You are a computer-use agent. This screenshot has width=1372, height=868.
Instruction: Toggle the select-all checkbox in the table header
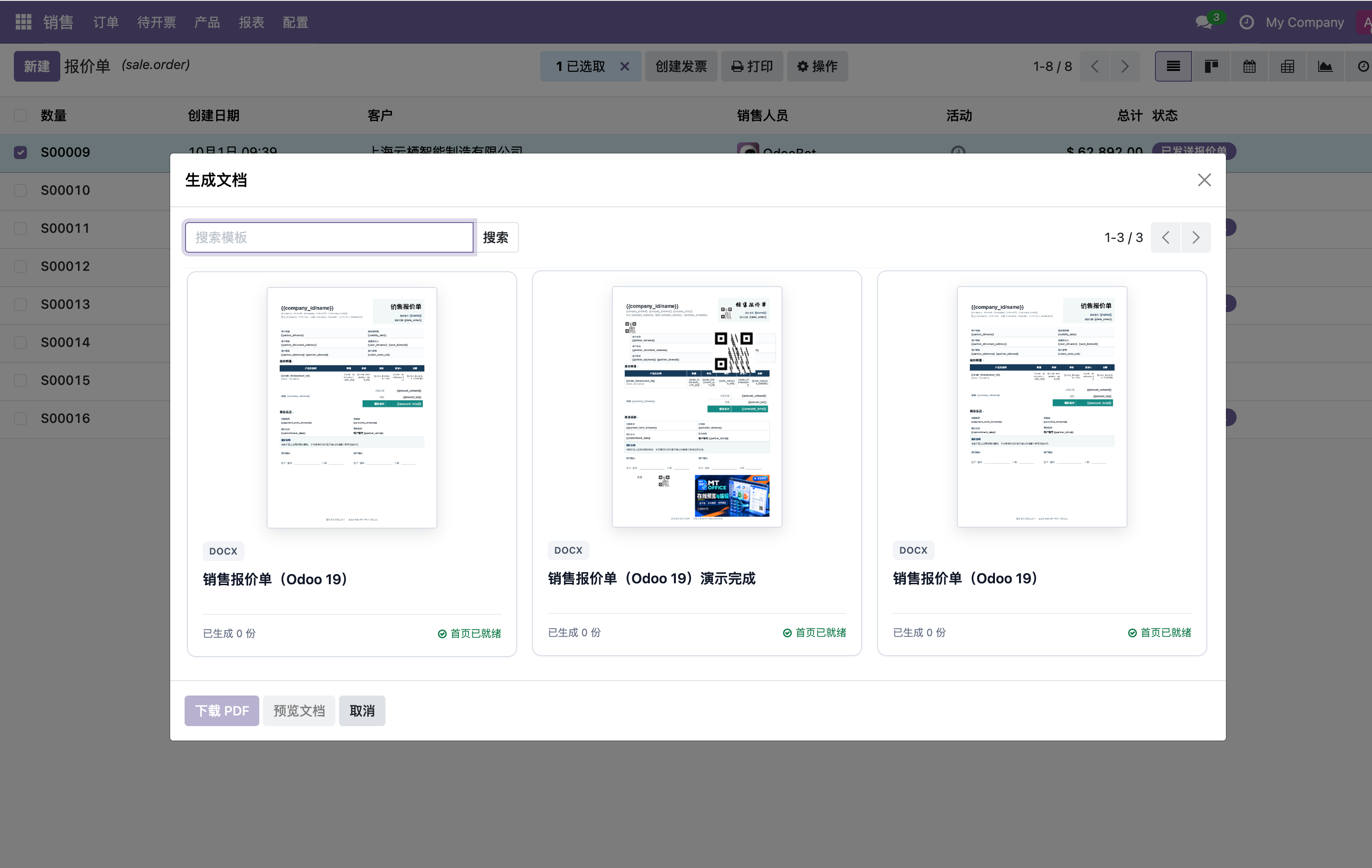click(20, 115)
